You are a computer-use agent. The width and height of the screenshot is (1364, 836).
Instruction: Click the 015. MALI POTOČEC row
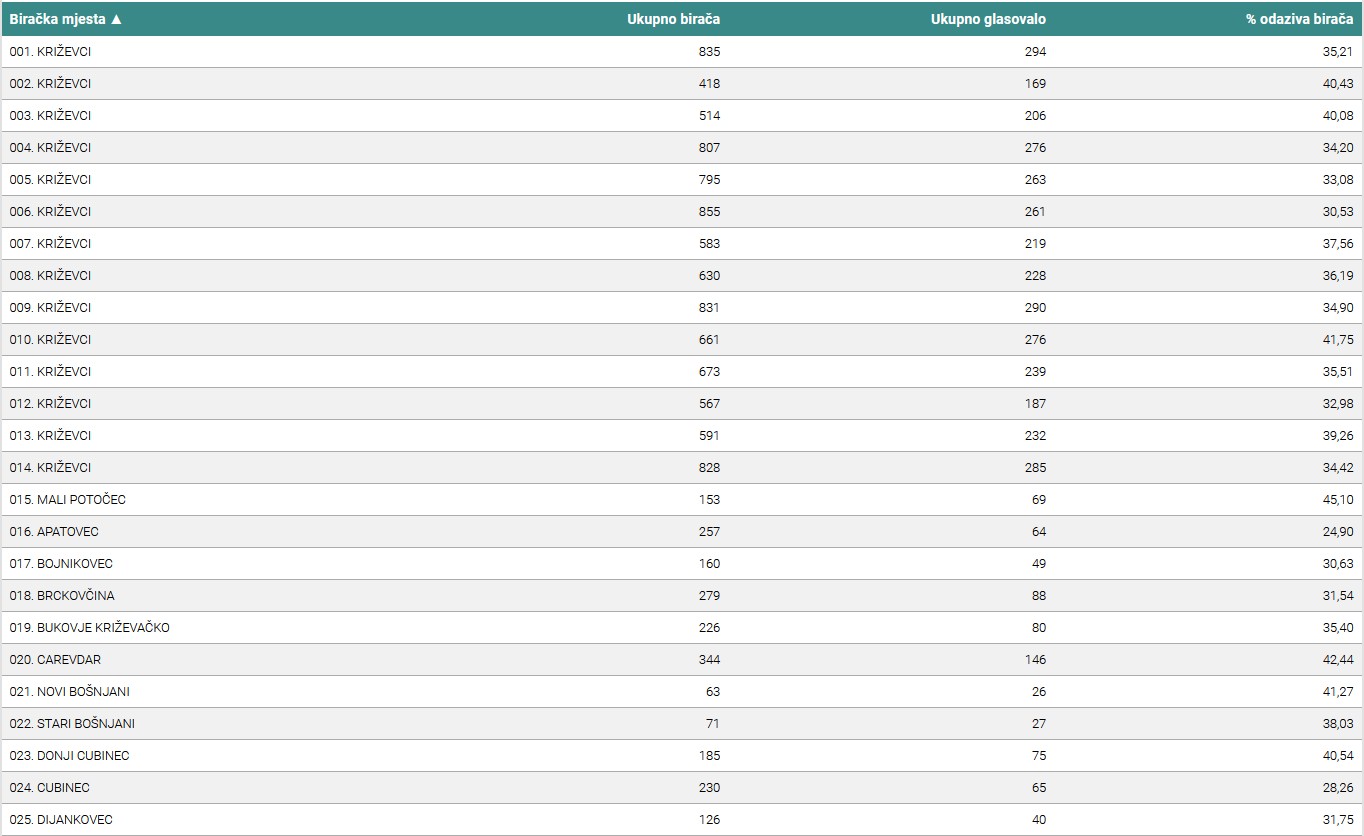pos(67,499)
